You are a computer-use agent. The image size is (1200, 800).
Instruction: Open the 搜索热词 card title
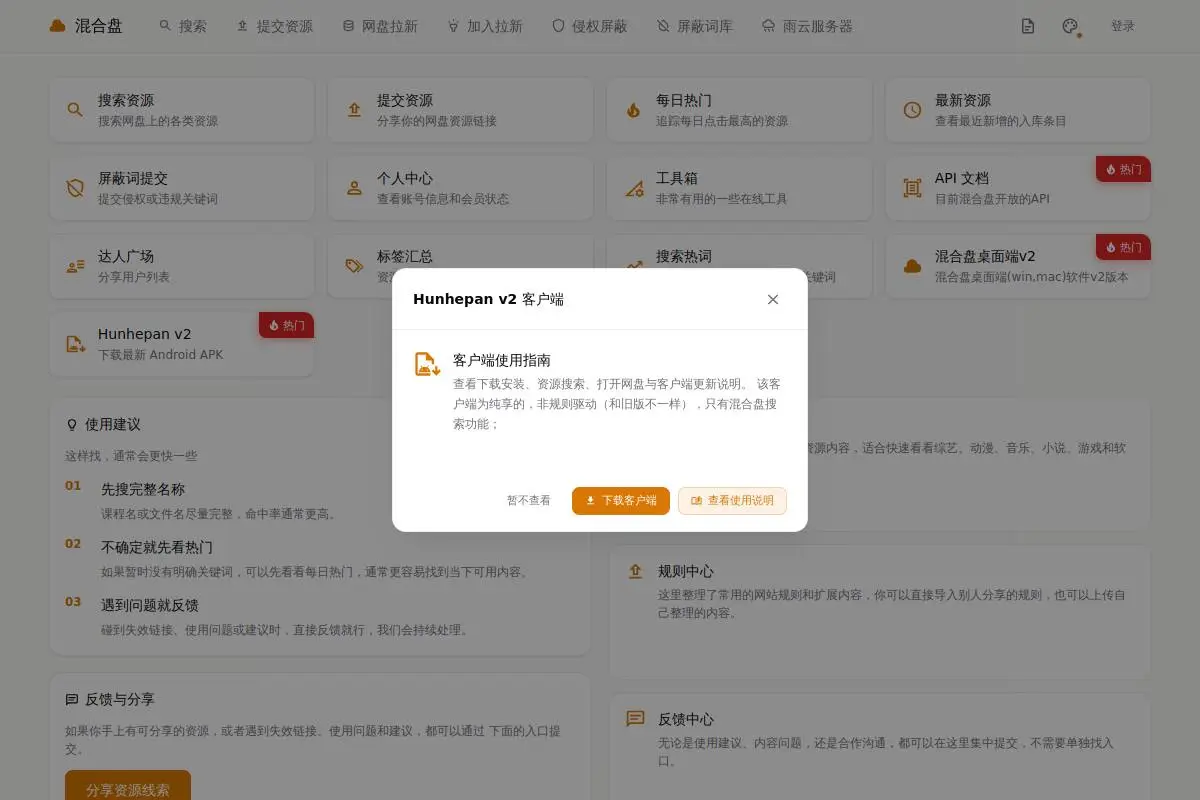[x=684, y=256]
